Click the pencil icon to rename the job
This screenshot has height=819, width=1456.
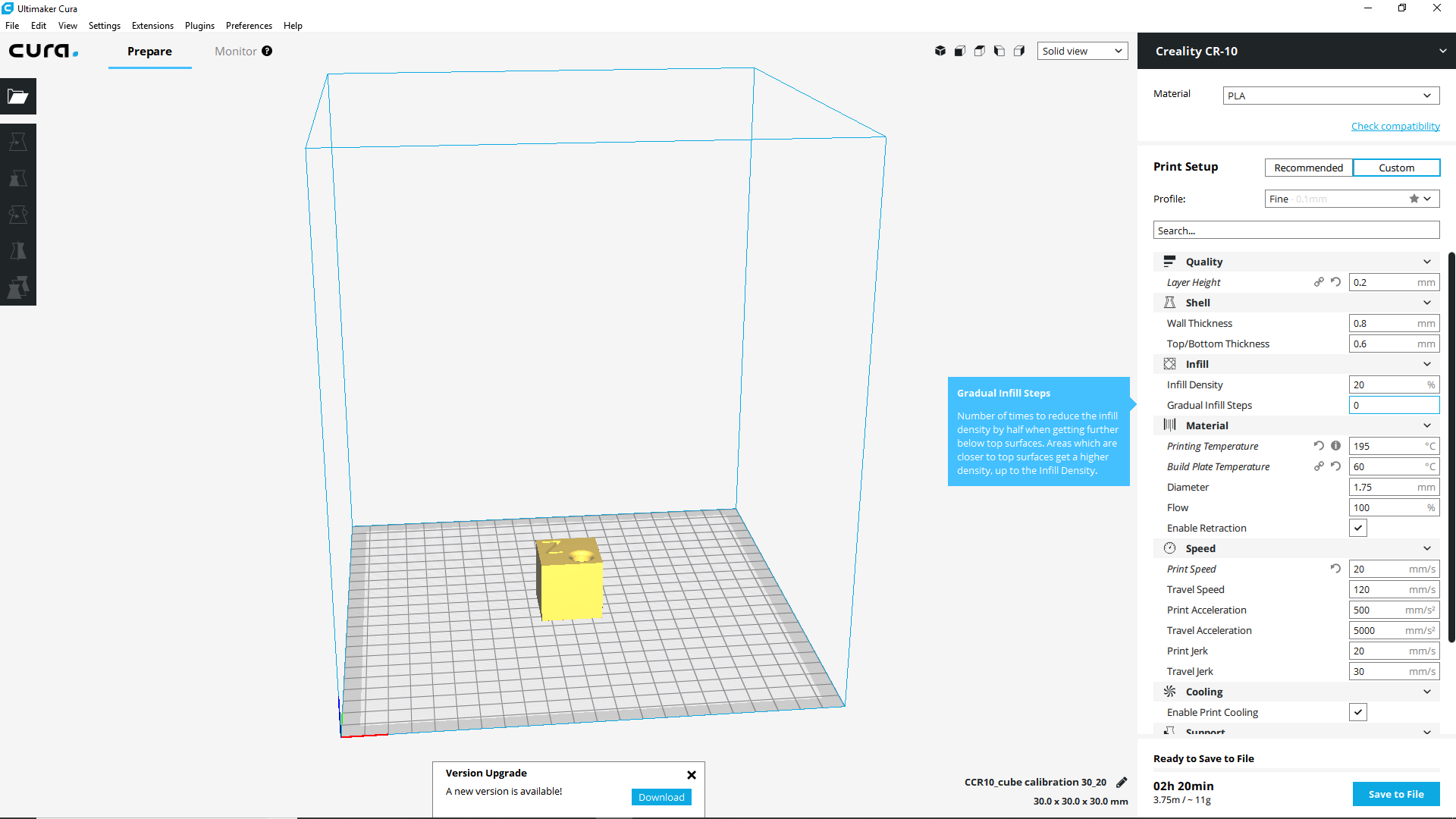1122,782
